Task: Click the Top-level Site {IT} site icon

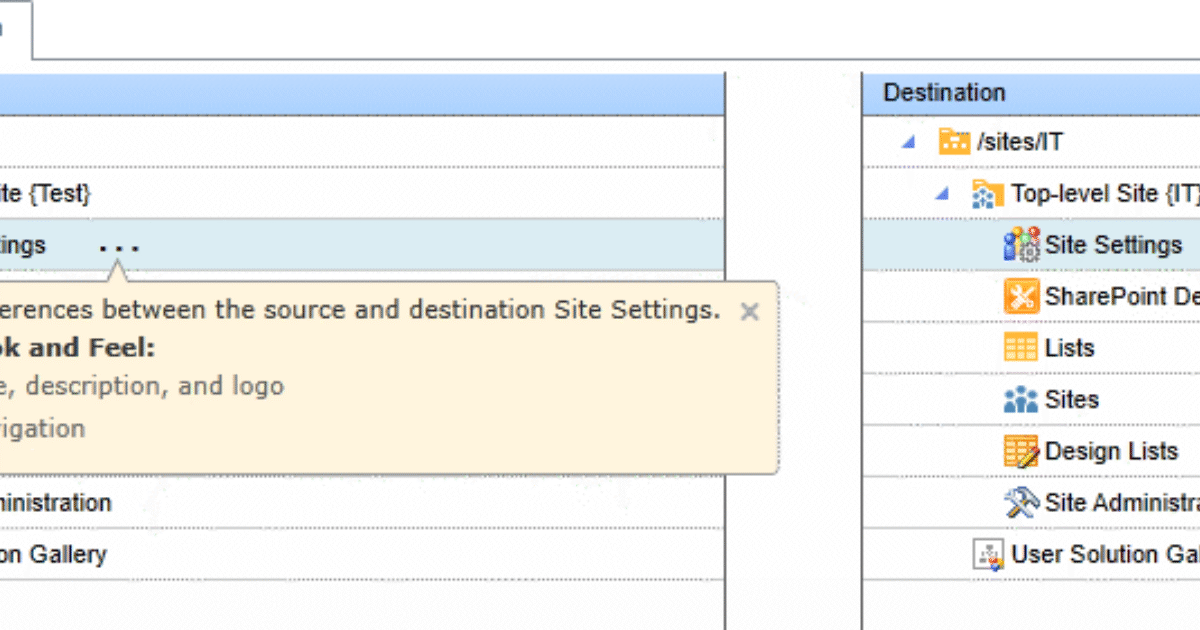Action: tap(988, 193)
